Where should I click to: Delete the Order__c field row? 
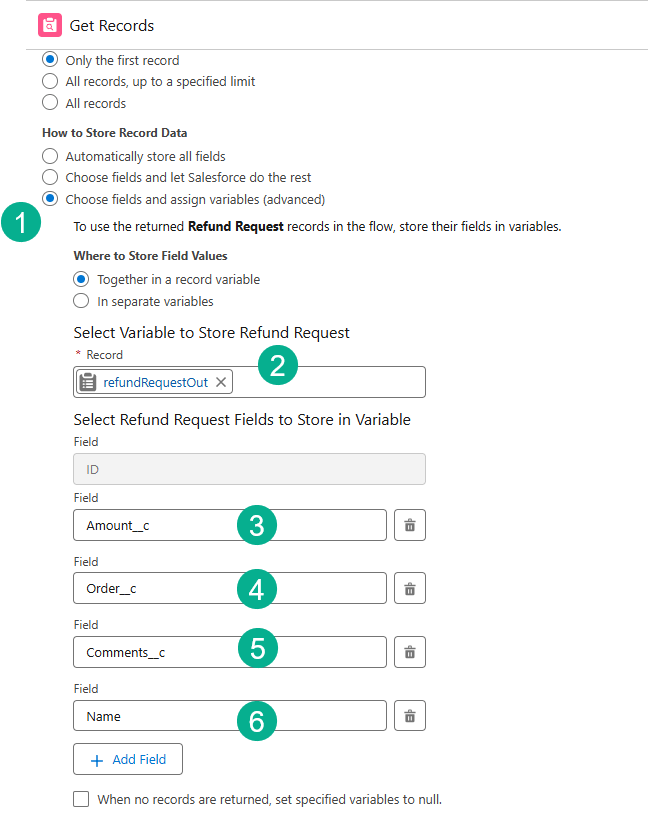409,588
